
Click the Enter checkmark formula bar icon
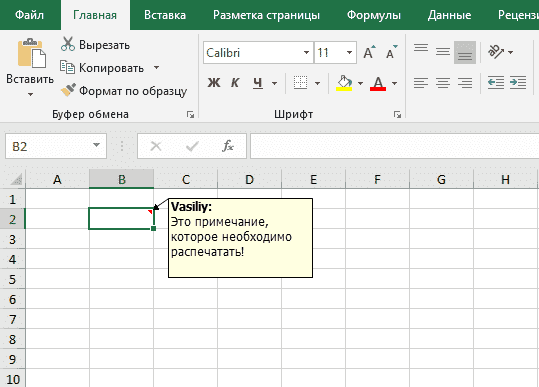point(192,146)
